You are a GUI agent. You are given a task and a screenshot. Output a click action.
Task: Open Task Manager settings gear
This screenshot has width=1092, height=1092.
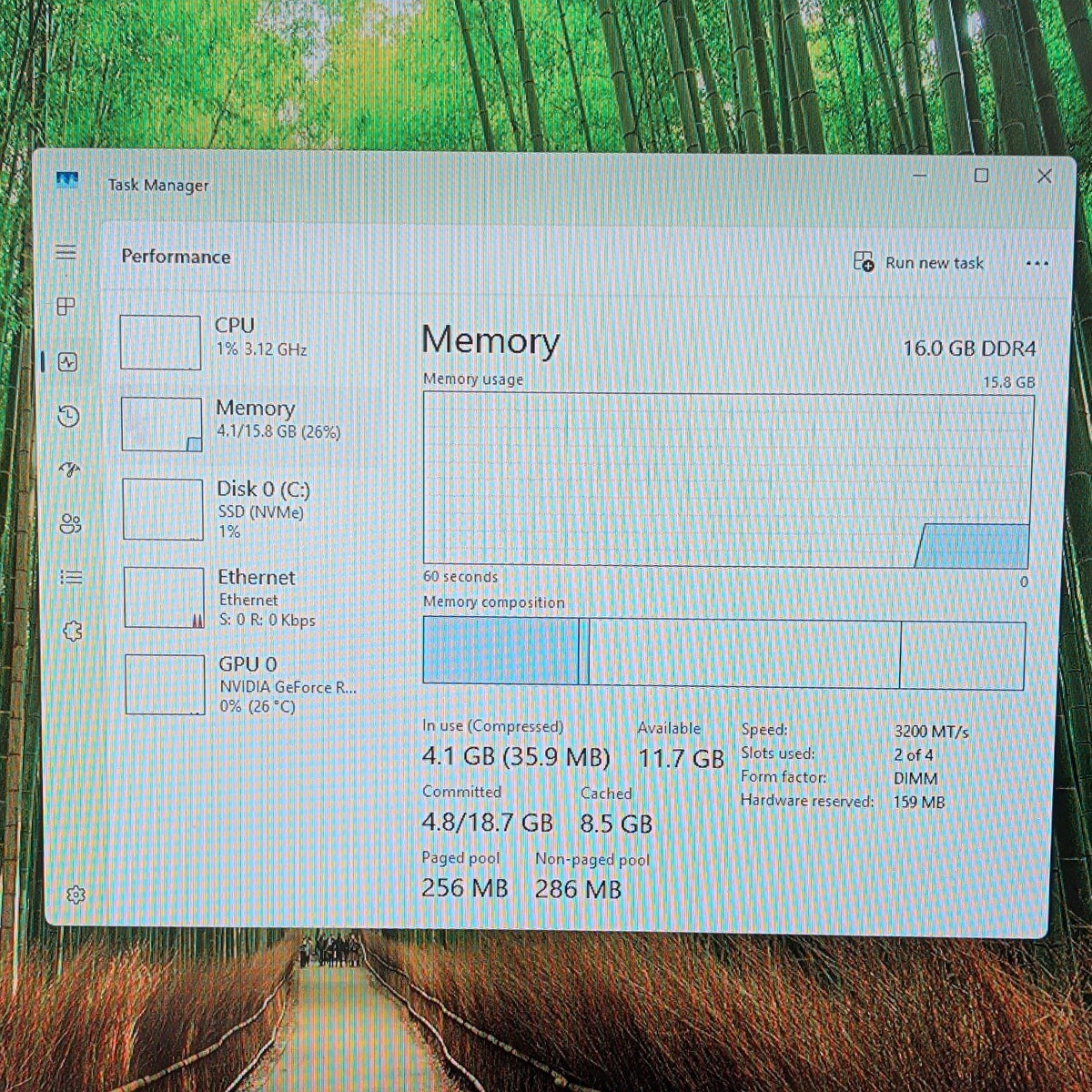click(x=76, y=895)
